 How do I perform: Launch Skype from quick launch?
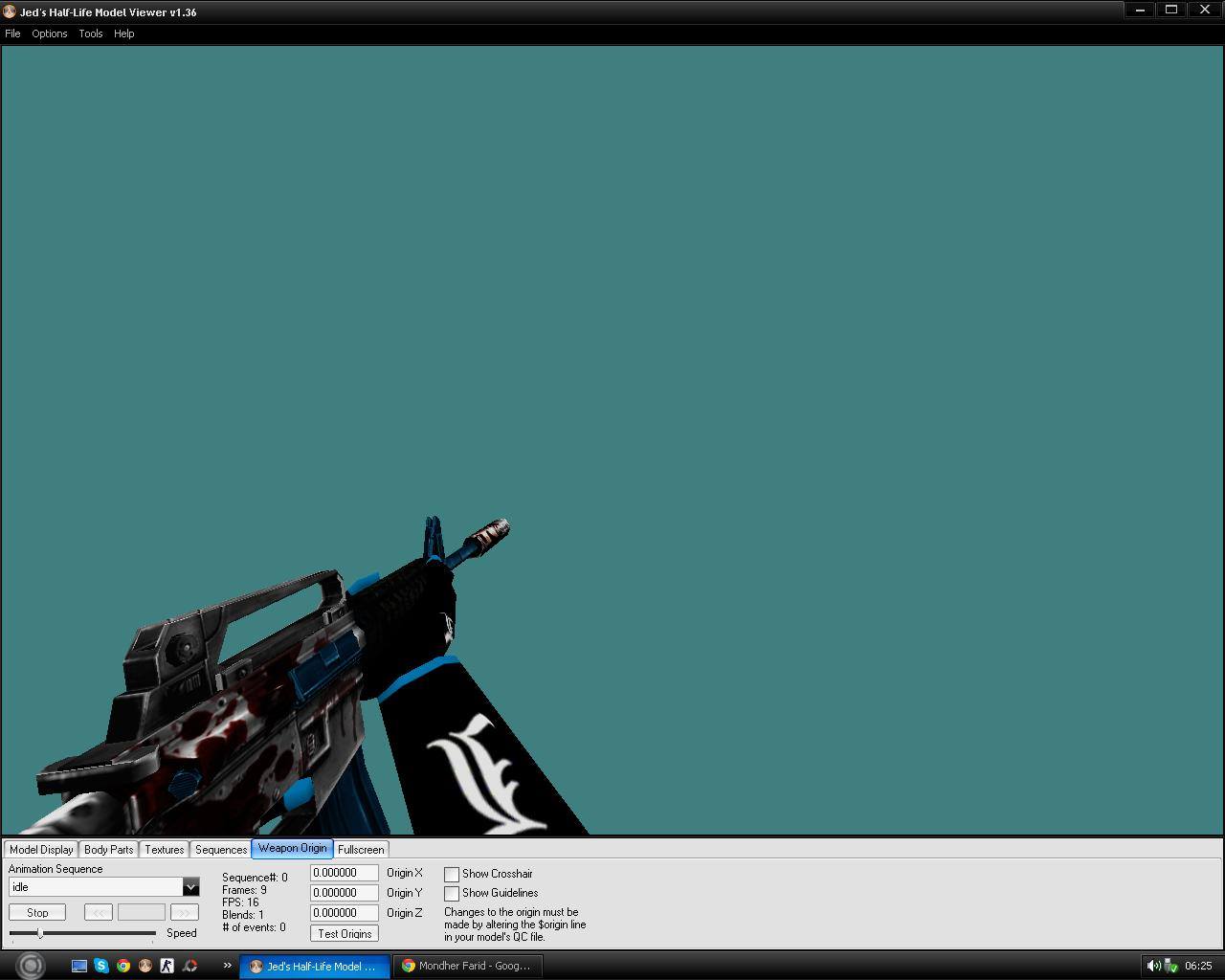coord(101,966)
